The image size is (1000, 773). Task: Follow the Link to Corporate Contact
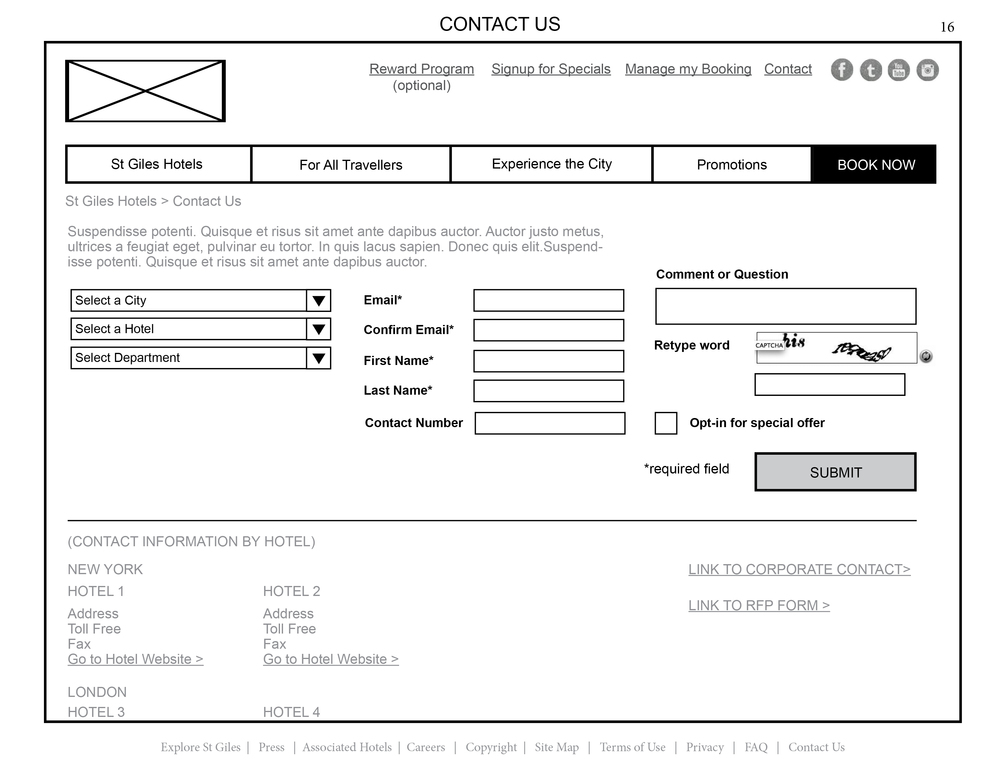(x=799, y=569)
